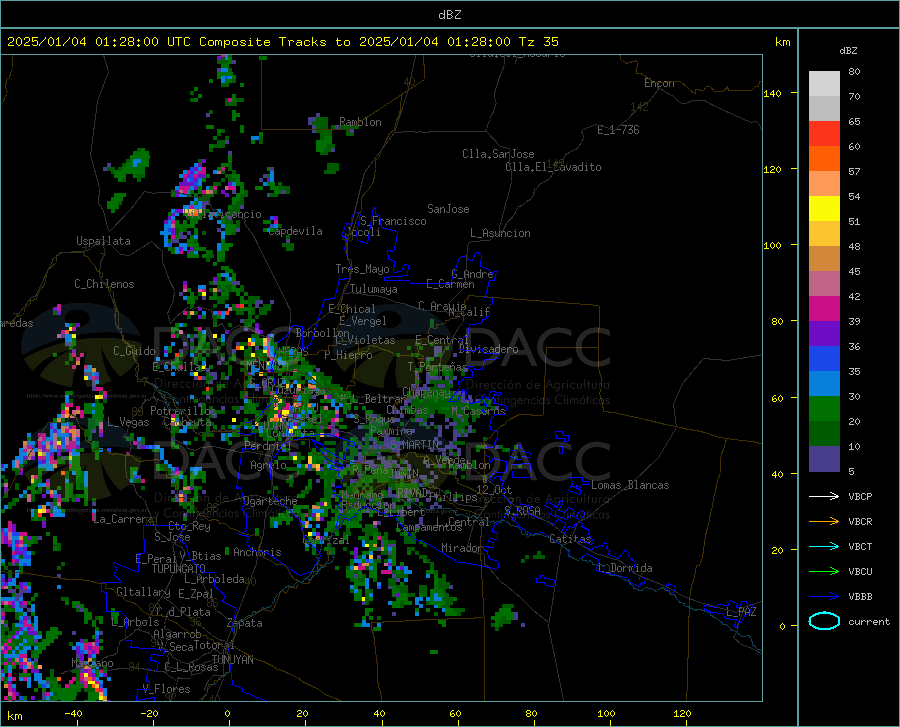
Task: Click the Encon label at top right
Action: pos(659,83)
